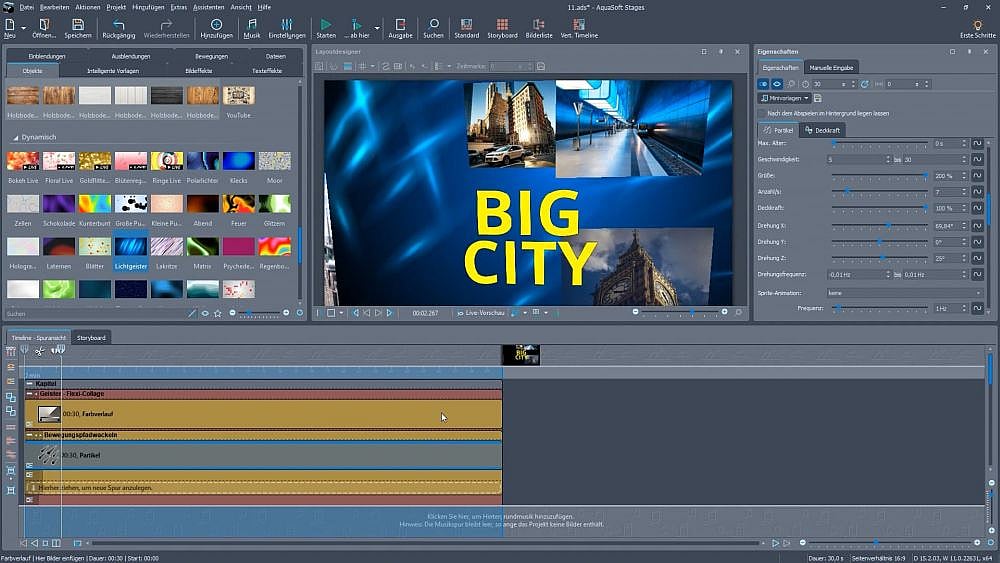Click the Ausgabe export icon
The height and width of the screenshot is (563, 1000).
point(400,24)
